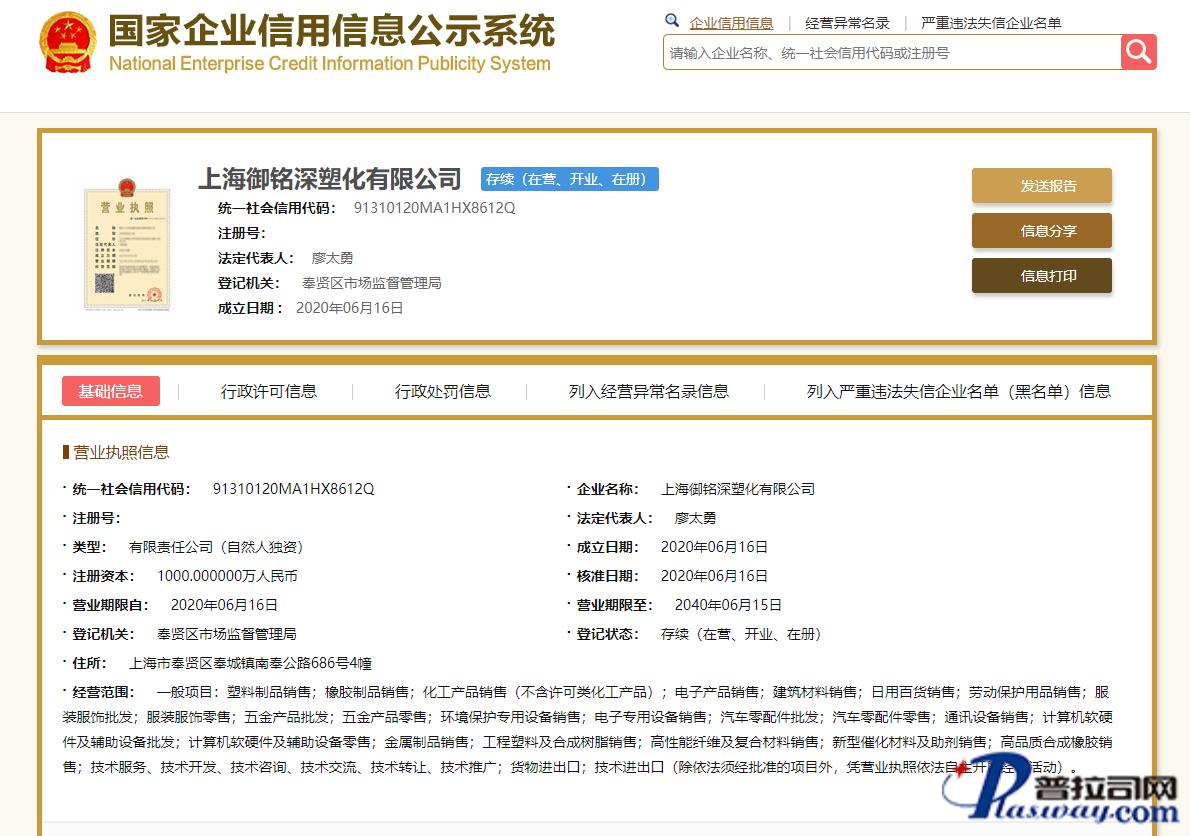Click the business term end date 2040年06月15日
The height and width of the screenshot is (836, 1190).
pos(728,605)
